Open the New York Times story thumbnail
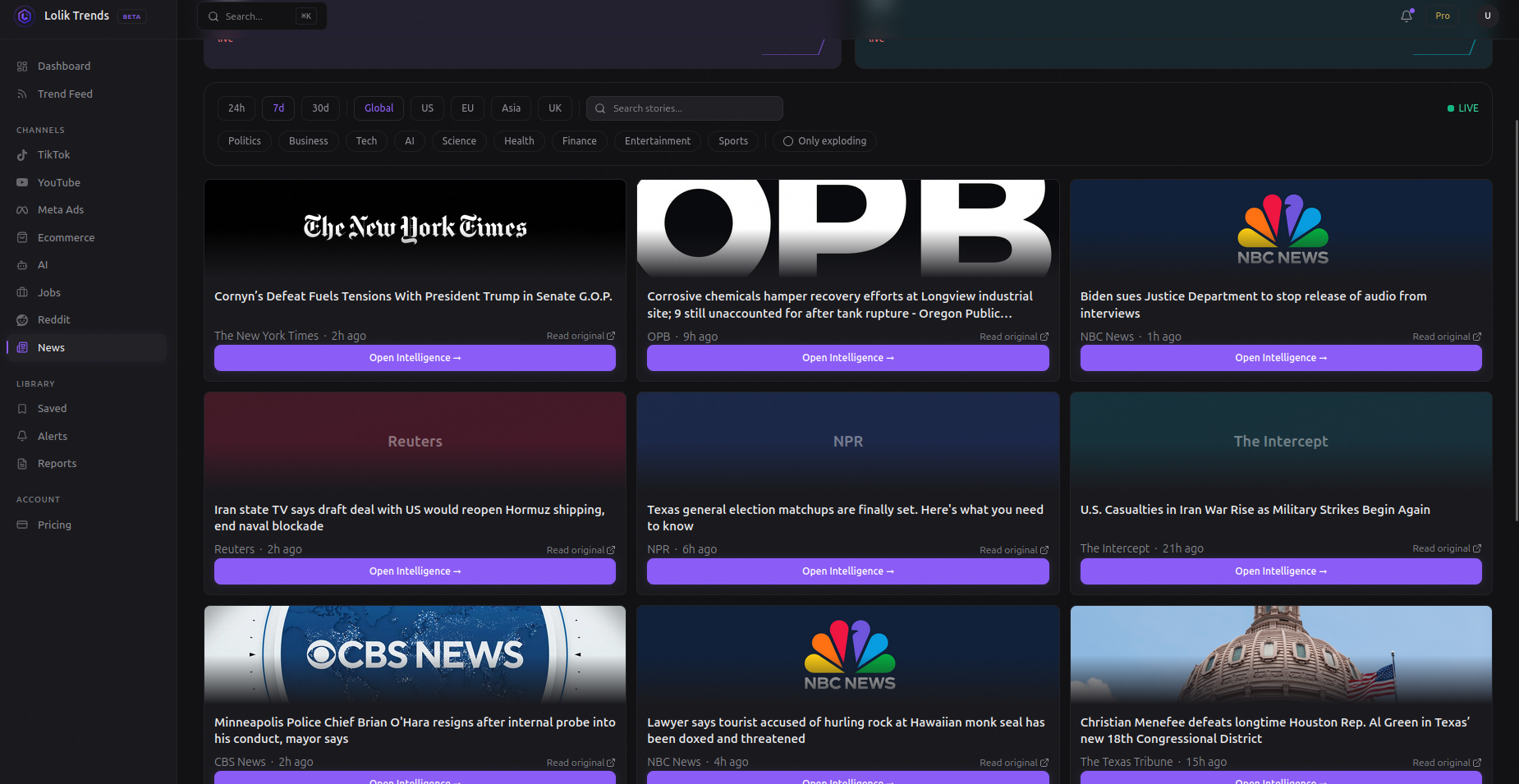Screen dimensions: 1519x784 point(415,229)
